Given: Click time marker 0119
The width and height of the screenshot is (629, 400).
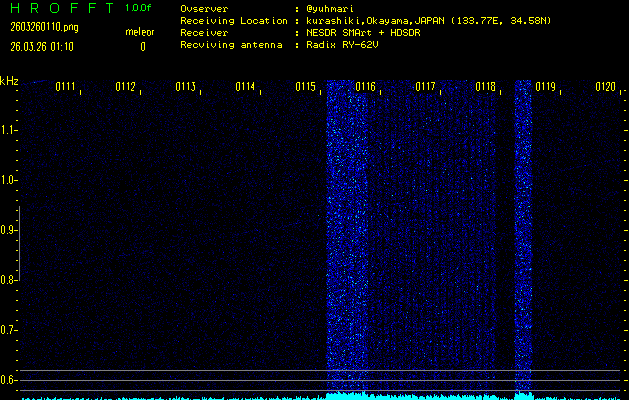Looking at the screenshot, I should click(x=545, y=87).
